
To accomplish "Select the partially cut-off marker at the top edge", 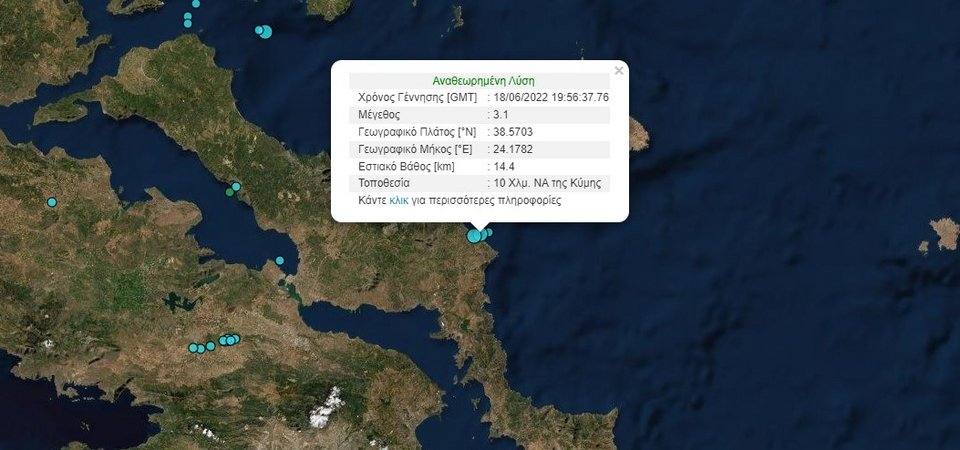I will pyautogui.click(x=196, y=3).
